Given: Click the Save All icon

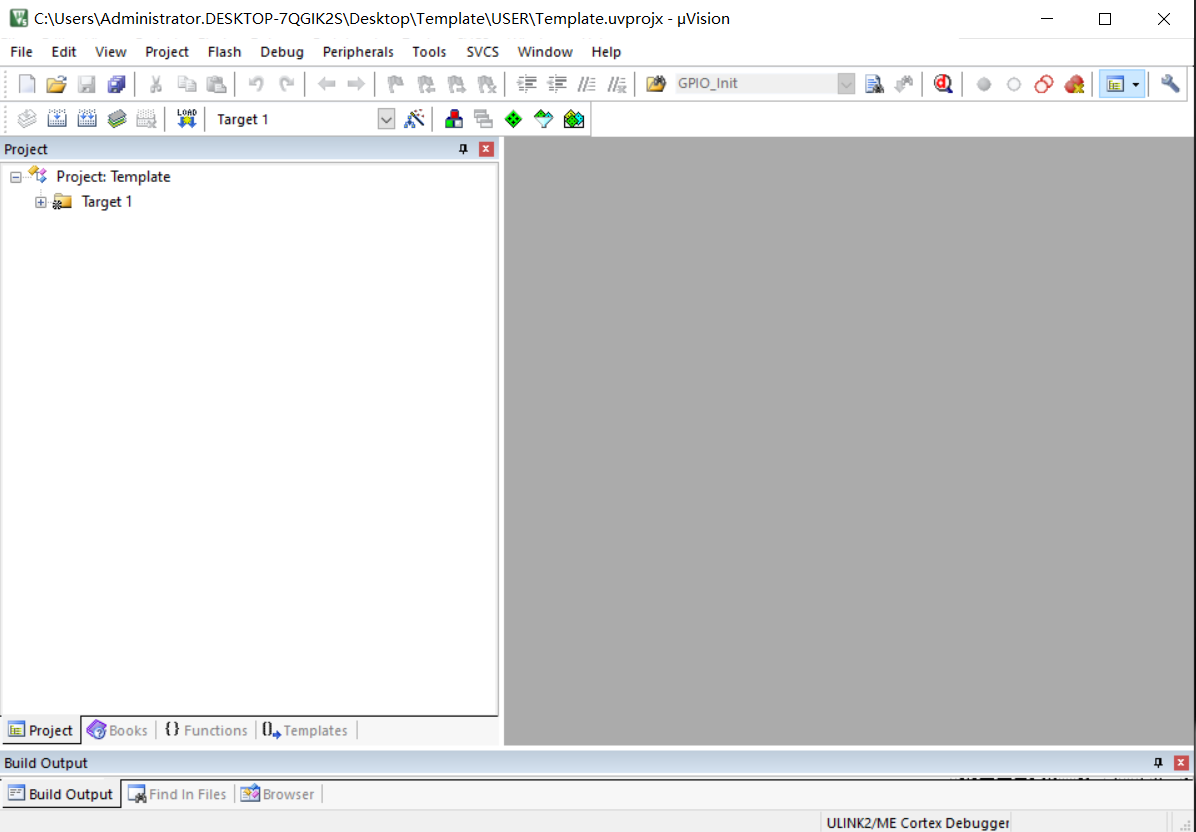Looking at the screenshot, I should tap(116, 84).
